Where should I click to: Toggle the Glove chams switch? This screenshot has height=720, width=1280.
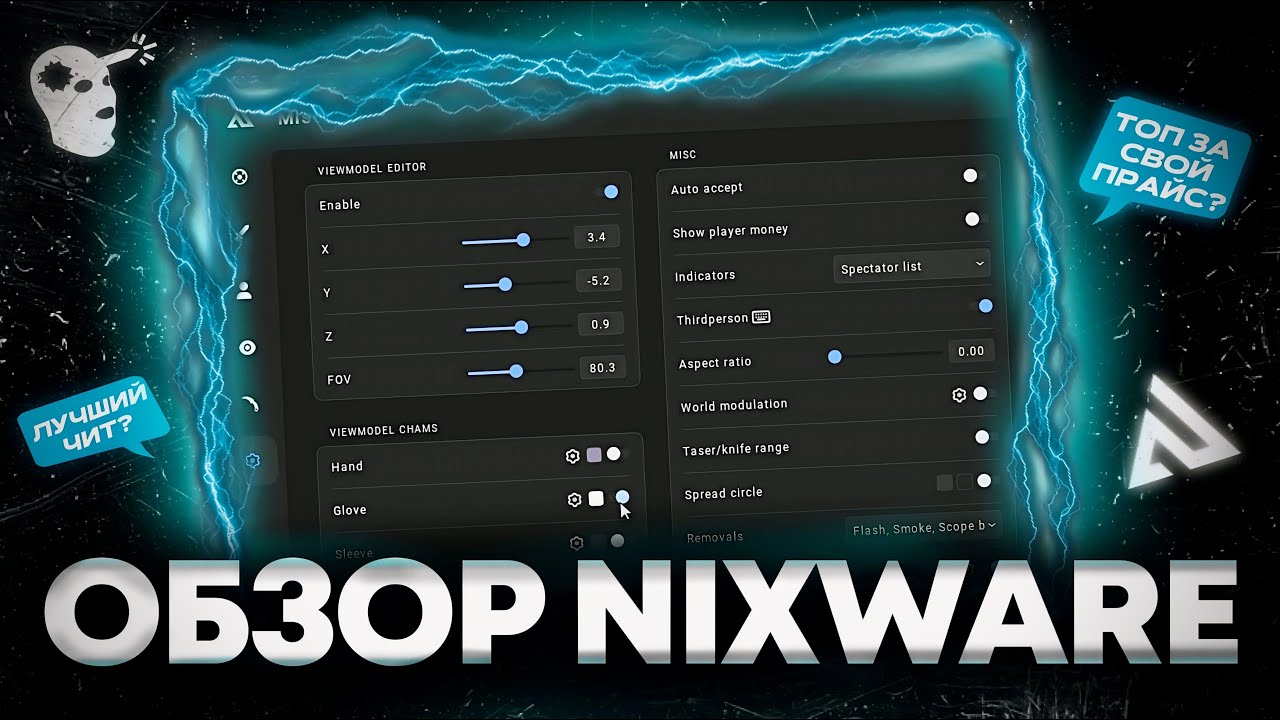click(x=620, y=496)
